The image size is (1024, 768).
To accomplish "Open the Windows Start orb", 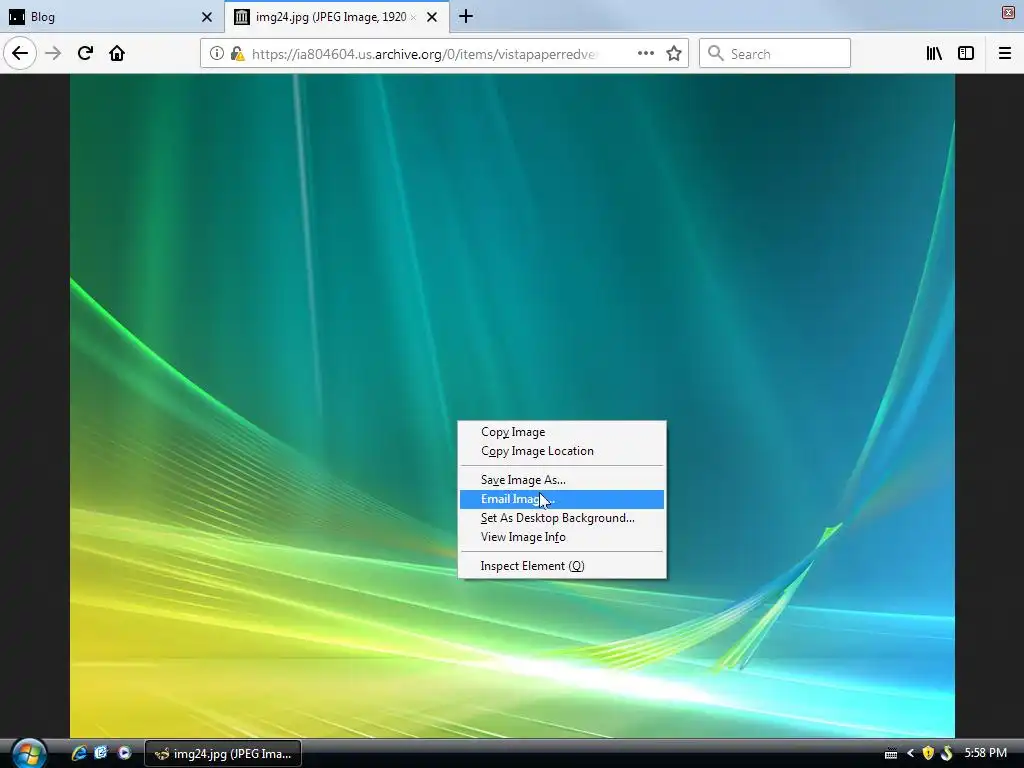I will pos(29,754).
